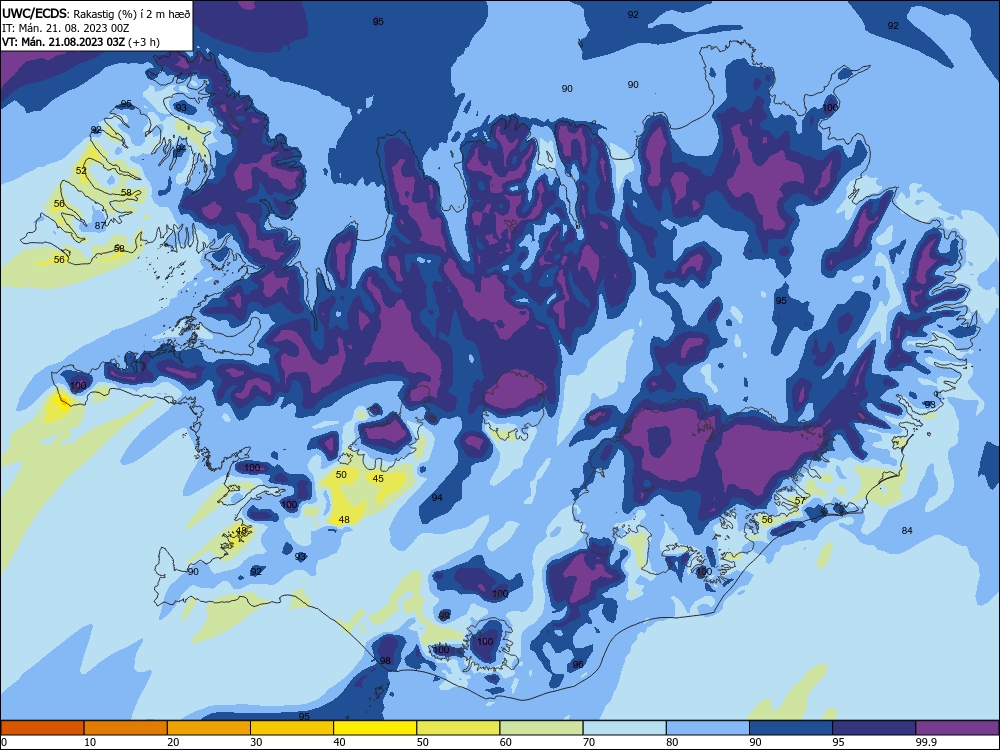The height and width of the screenshot is (750, 1000).
Task: Click the light green 60–70 legend swatch
Action: tap(541, 728)
